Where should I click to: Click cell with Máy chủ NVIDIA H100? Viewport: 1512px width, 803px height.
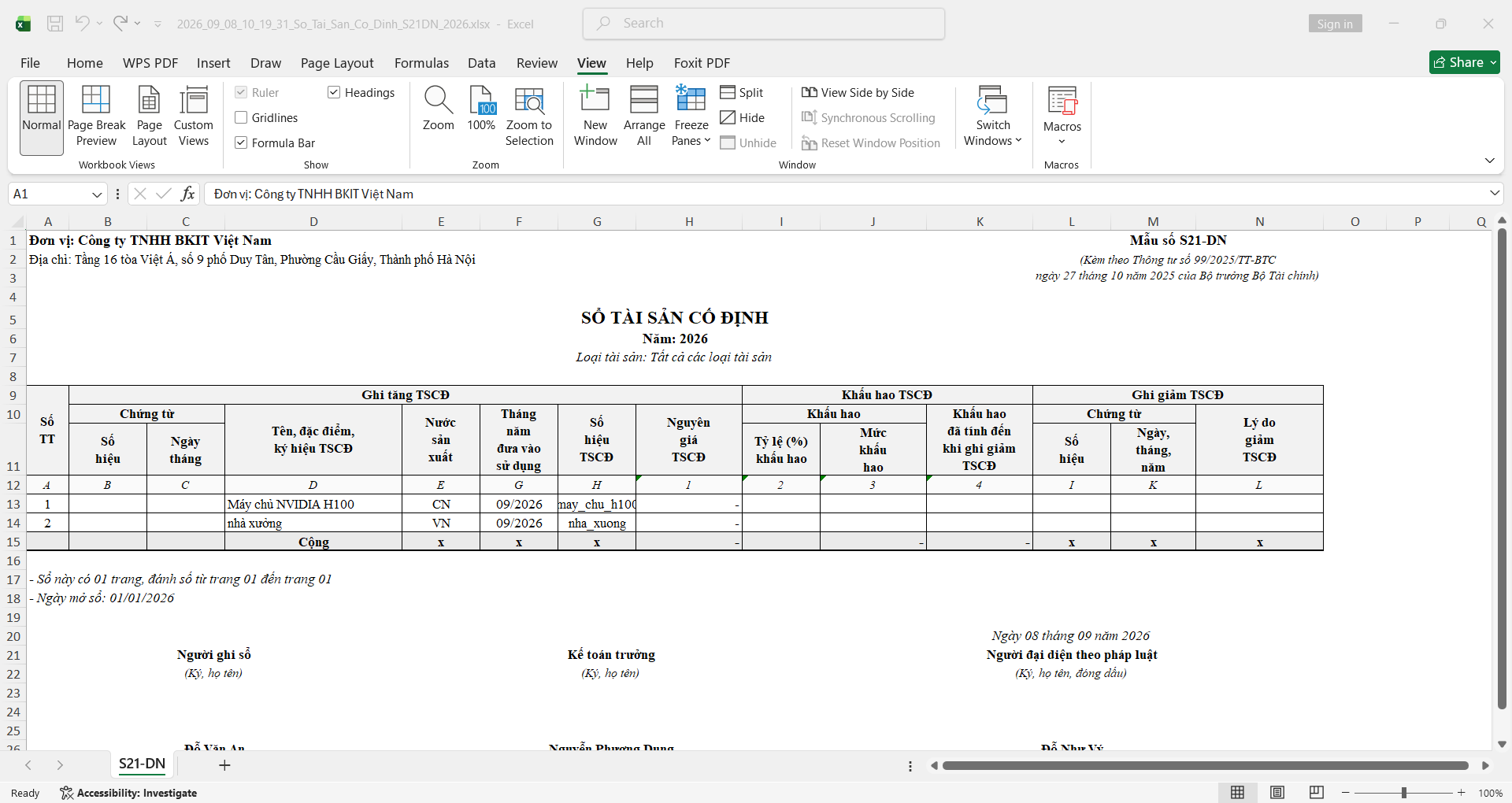(x=313, y=504)
